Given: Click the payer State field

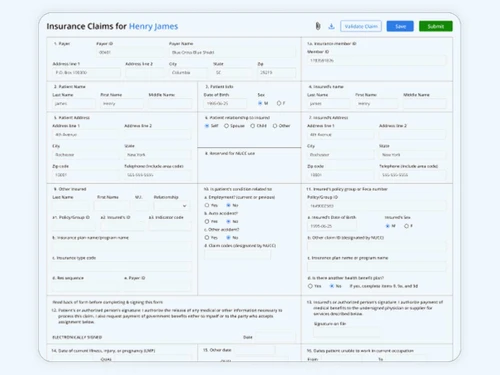Looking at the screenshot, I should 233,73.
